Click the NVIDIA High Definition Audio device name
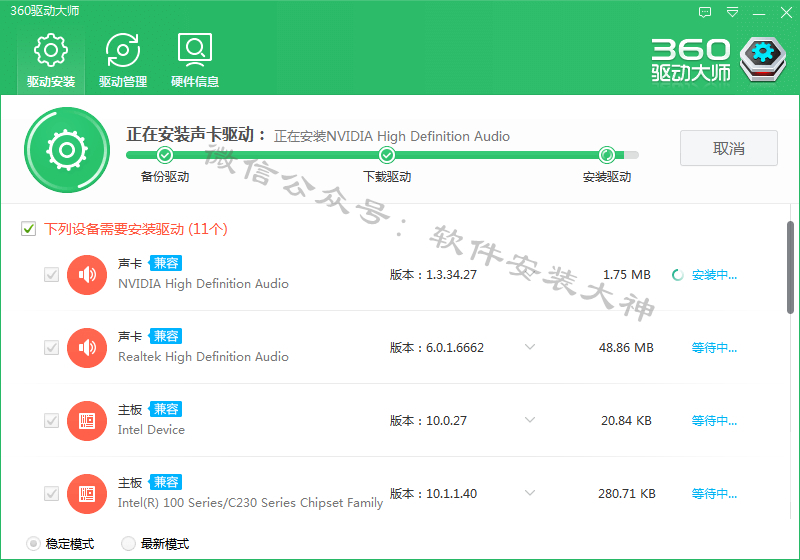This screenshot has width=800, height=560. tap(203, 284)
